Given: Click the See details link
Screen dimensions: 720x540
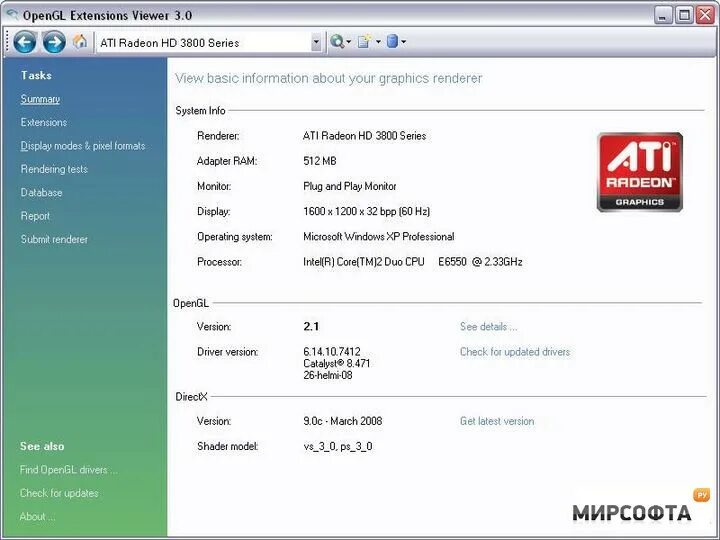Looking at the screenshot, I should pyautogui.click(x=489, y=327).
